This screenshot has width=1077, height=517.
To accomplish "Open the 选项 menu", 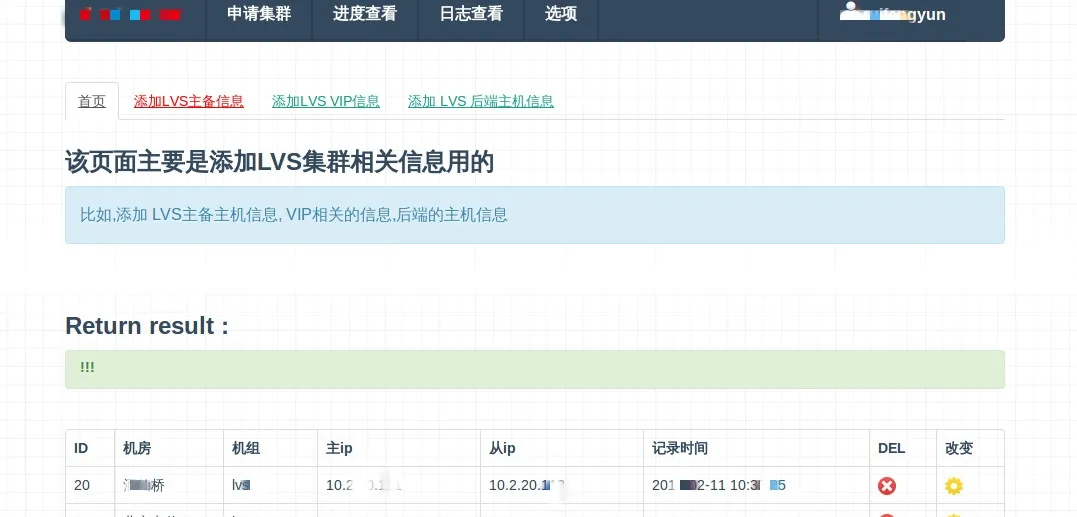I will point(561,14).
